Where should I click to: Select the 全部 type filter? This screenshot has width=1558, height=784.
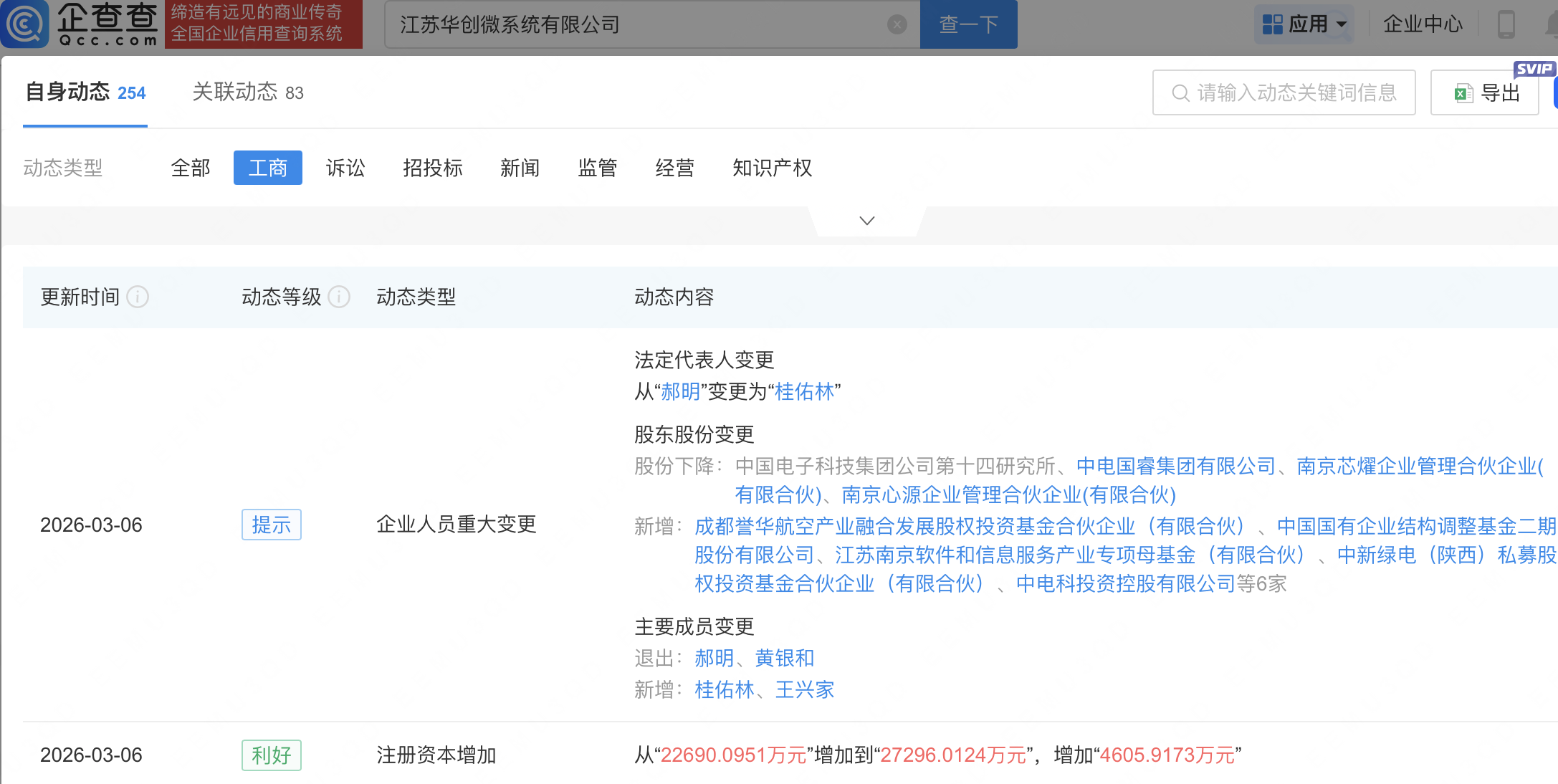pos(191,168)
